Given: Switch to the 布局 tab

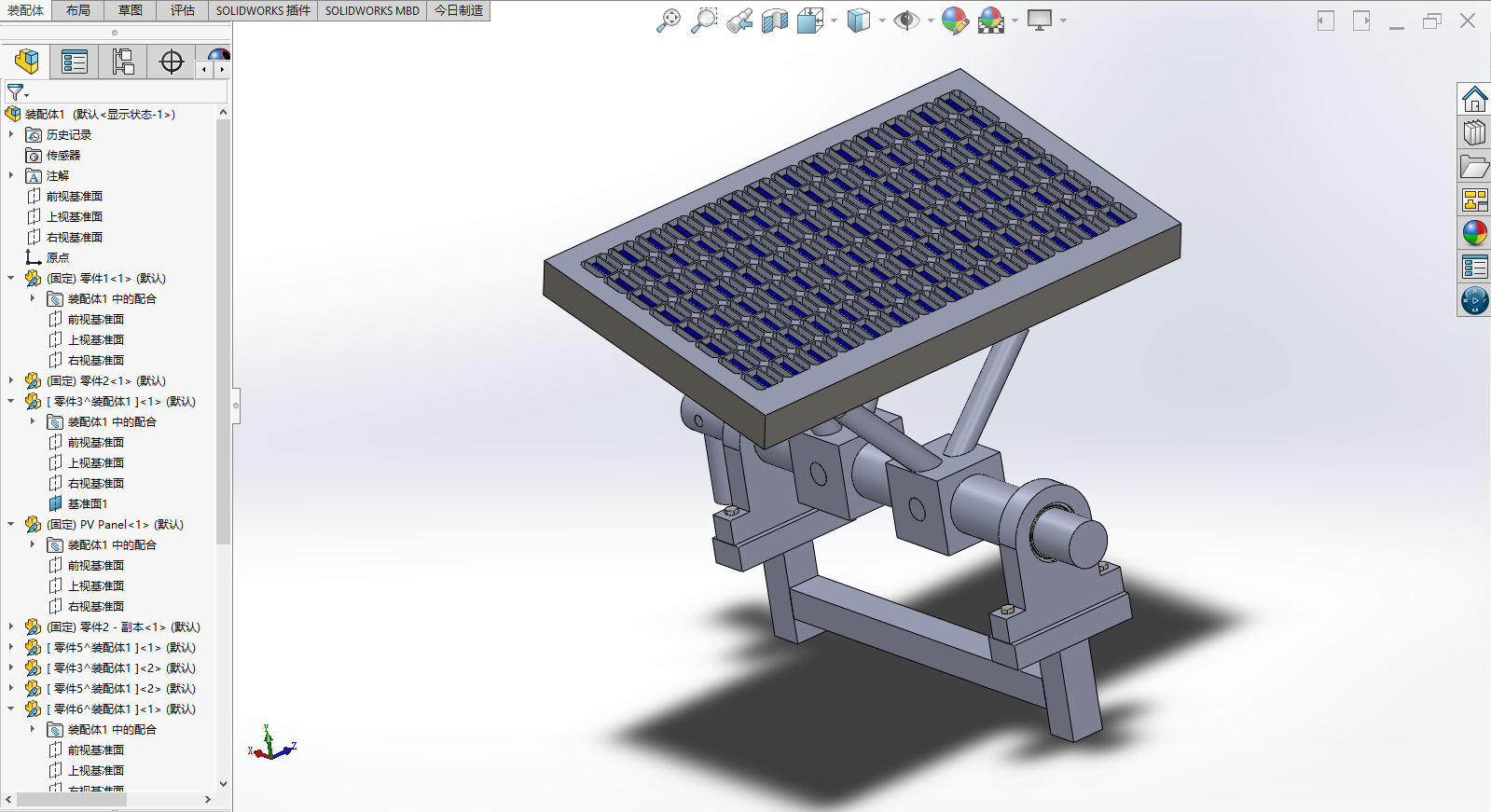Looking at the screenshot, I should (78, 10).
